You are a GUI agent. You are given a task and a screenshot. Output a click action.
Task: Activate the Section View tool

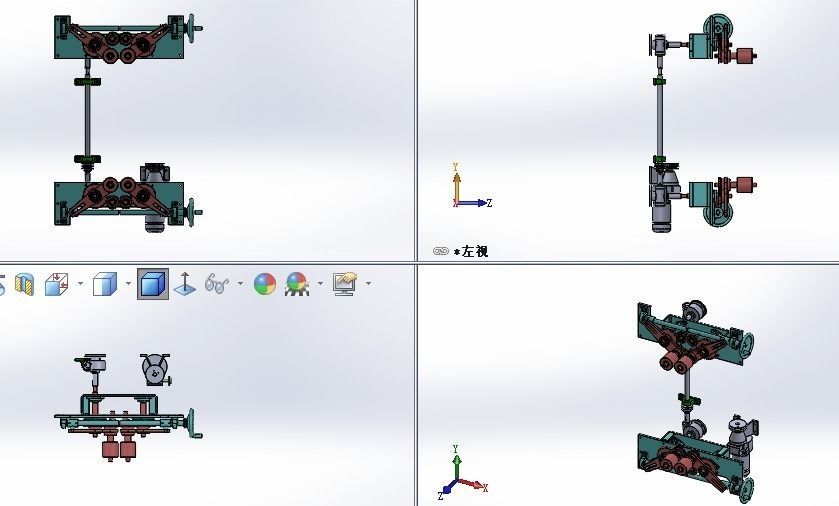click(24, 284)
